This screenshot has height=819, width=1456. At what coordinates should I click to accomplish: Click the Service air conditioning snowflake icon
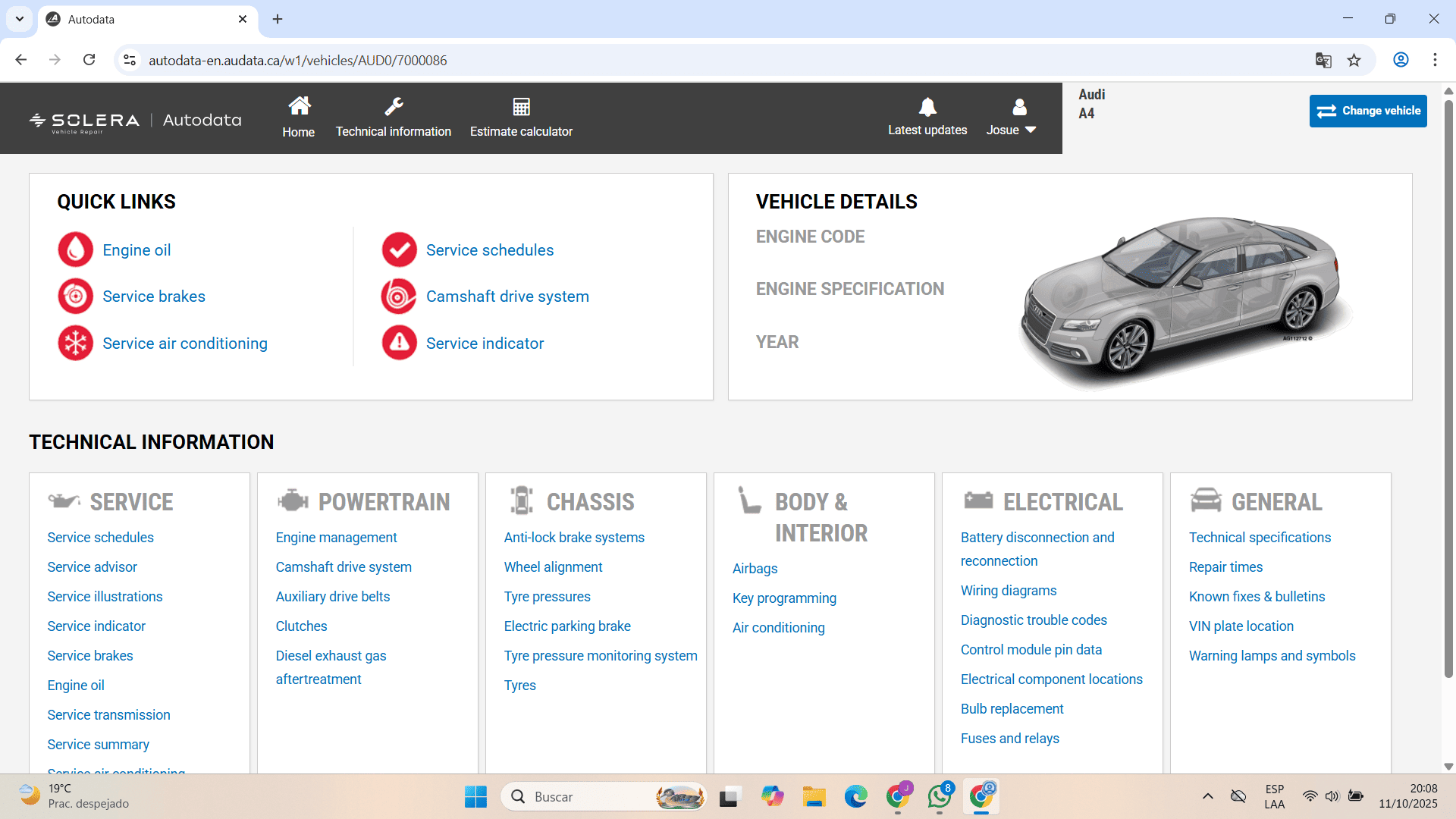click(x=75, y=344)
